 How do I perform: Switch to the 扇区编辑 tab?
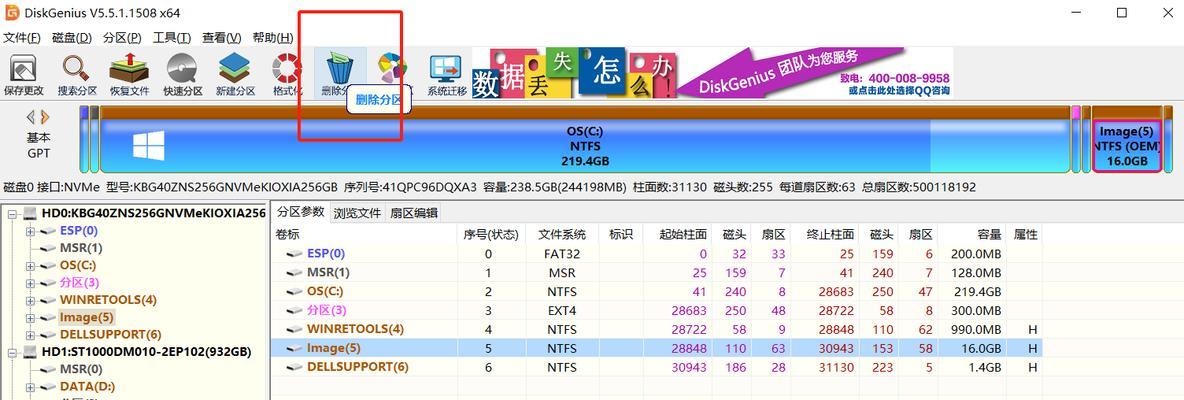413,213
